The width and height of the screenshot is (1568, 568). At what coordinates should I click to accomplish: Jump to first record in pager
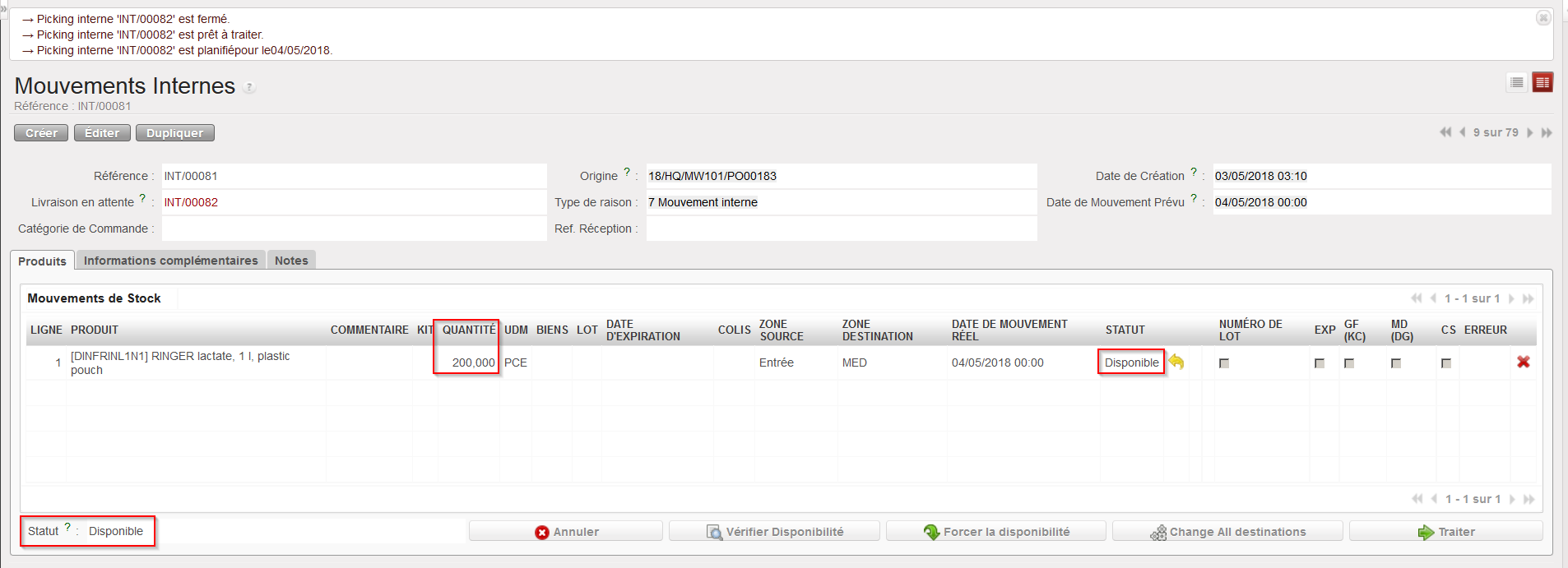[x=1445, y=132]
